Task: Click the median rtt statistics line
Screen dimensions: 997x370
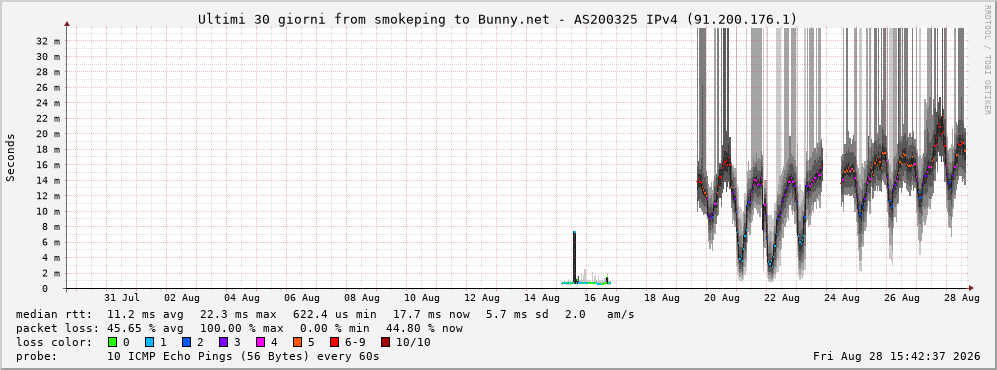Action: coord(325,315)
